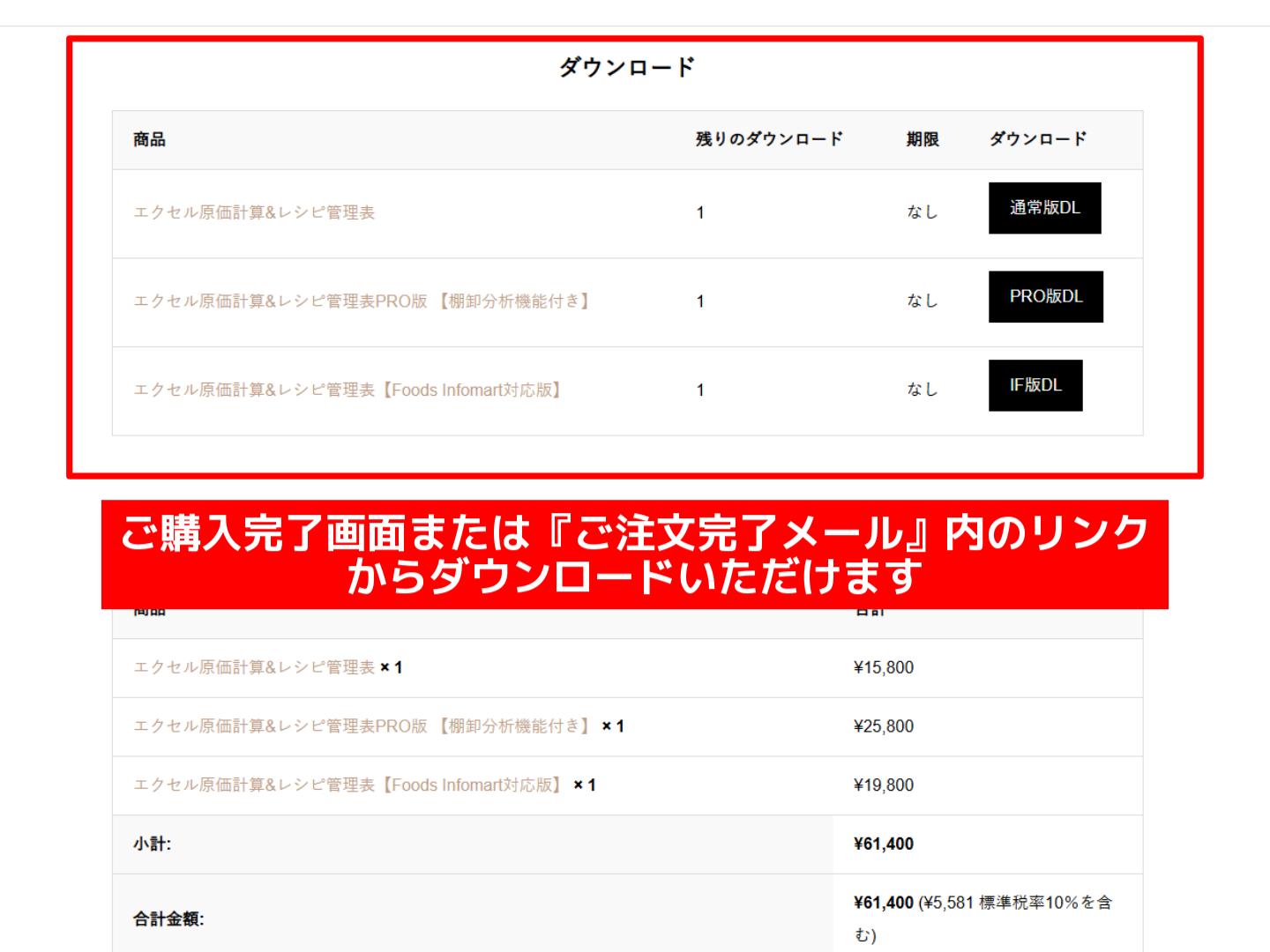
Task: Click the 残りのダウンロード column header
Action: click(769, 139)
